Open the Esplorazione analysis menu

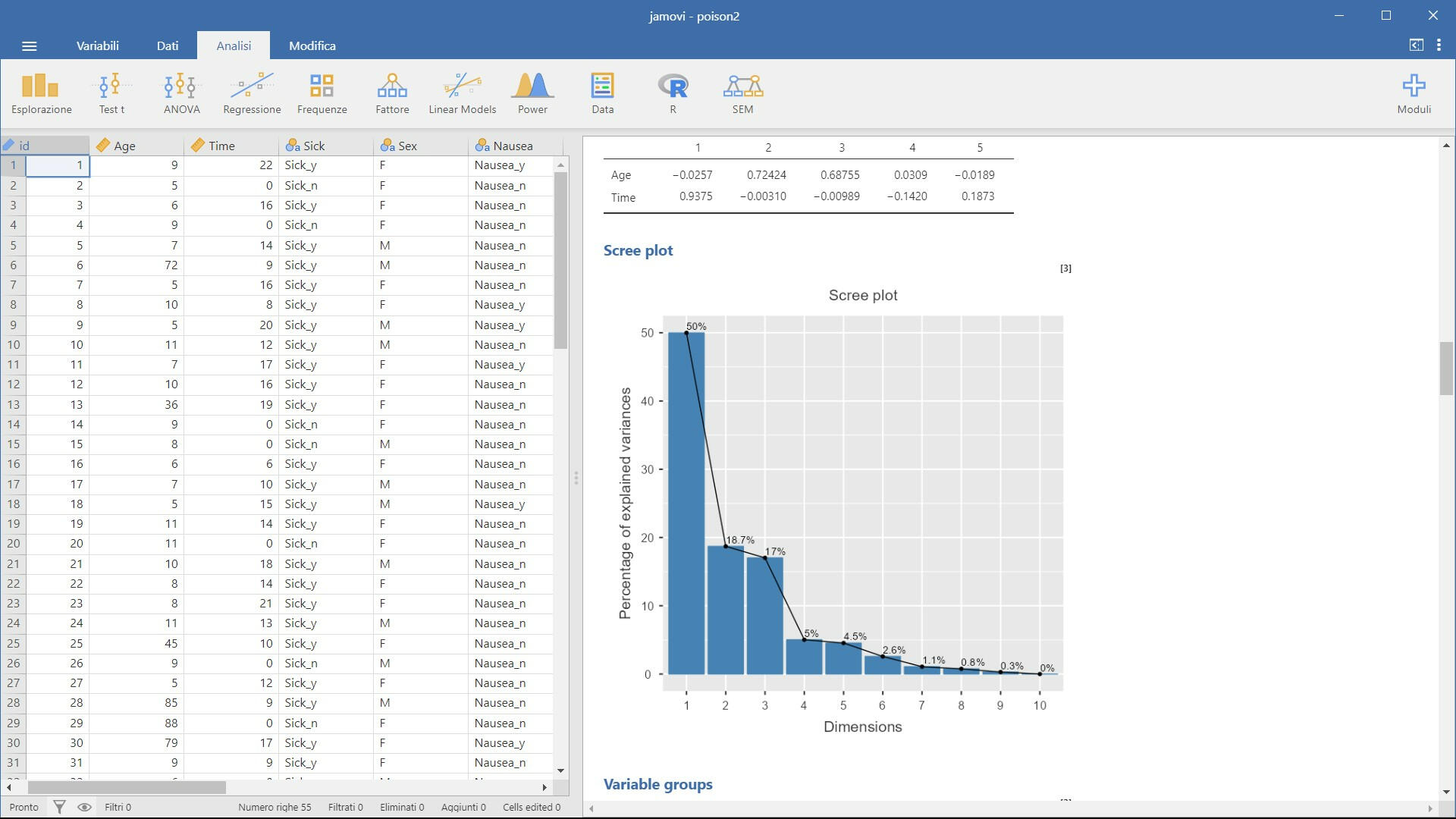click(x=41, y=93)
